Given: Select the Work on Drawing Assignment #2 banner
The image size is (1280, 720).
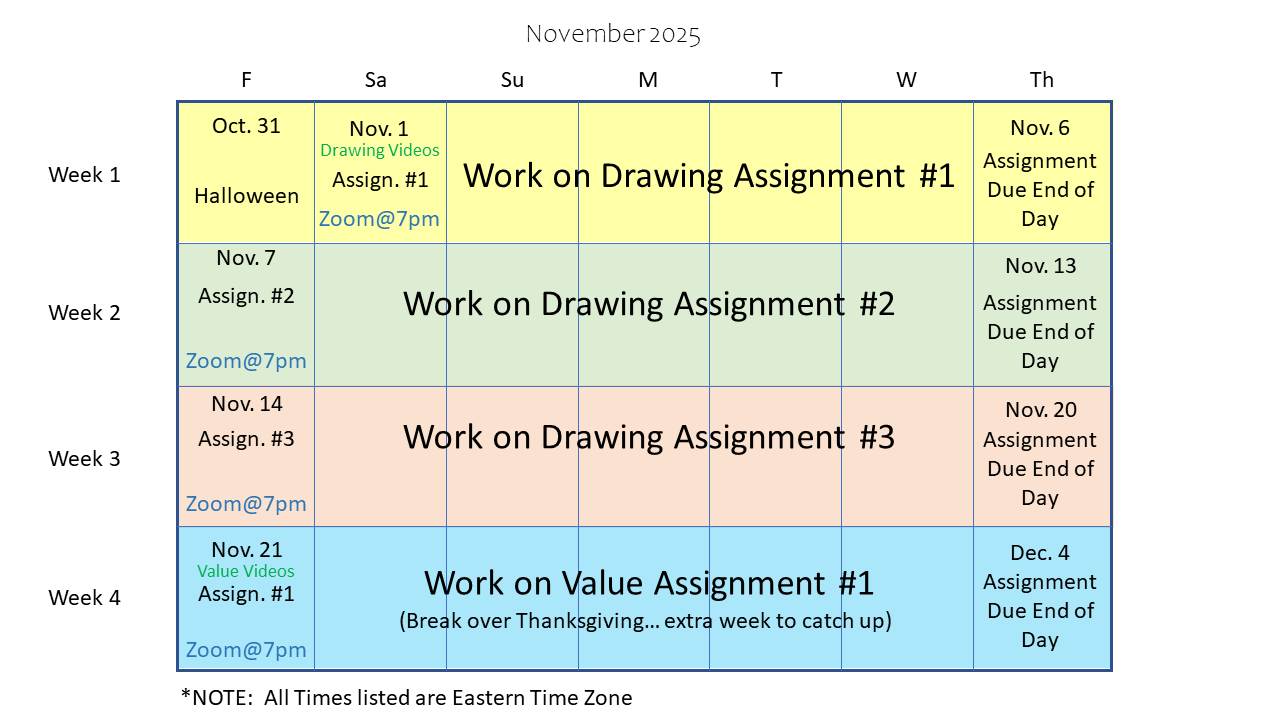Looking at the screenshot, I should pos(648,304).
